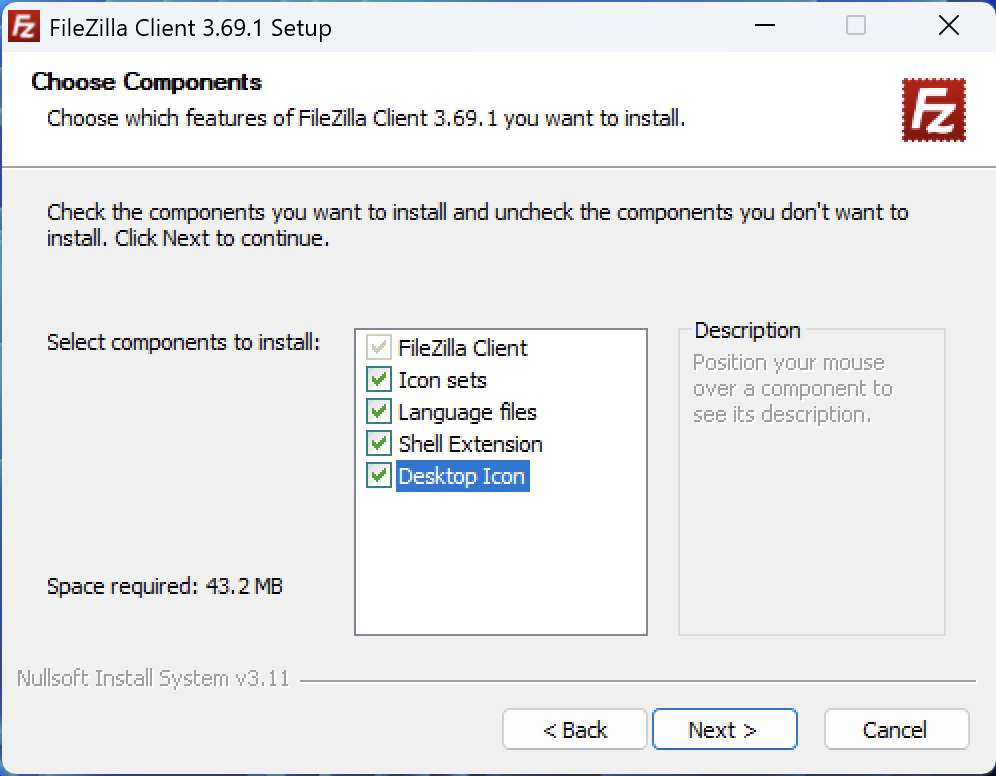The height and width of the screenshot is (776, 996).
Task: Select the FileZilla Client component label
Action: [462, 348]
